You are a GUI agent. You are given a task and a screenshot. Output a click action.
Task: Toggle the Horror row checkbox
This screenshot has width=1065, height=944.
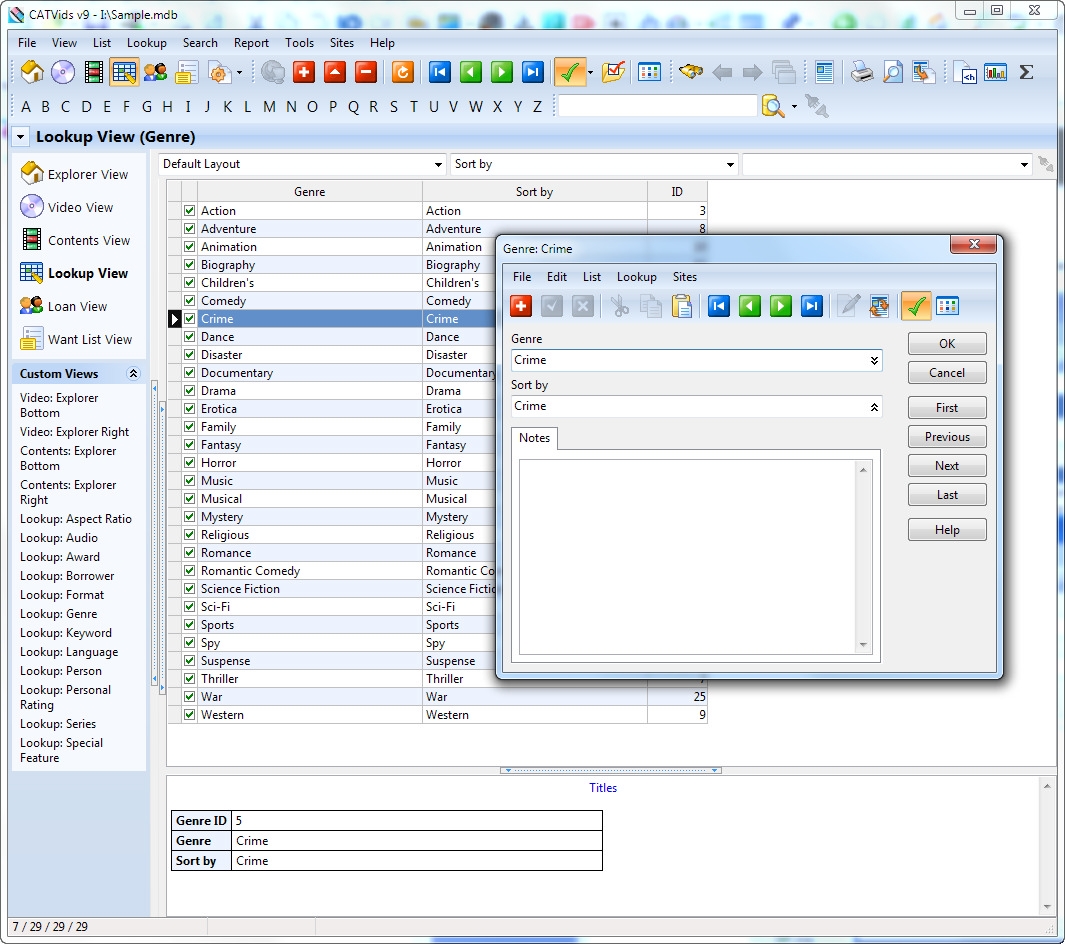pos(189,463)
